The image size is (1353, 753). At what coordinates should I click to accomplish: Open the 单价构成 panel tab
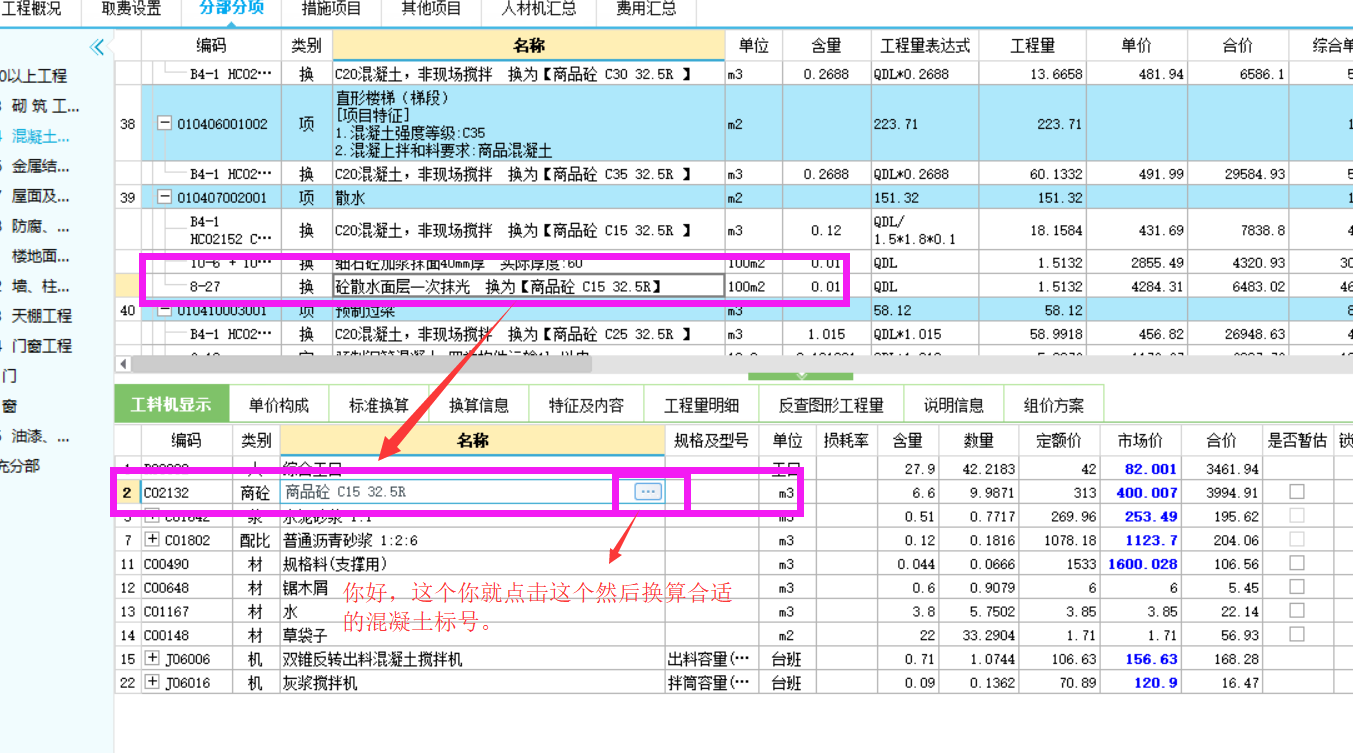(x=279, y=405)
